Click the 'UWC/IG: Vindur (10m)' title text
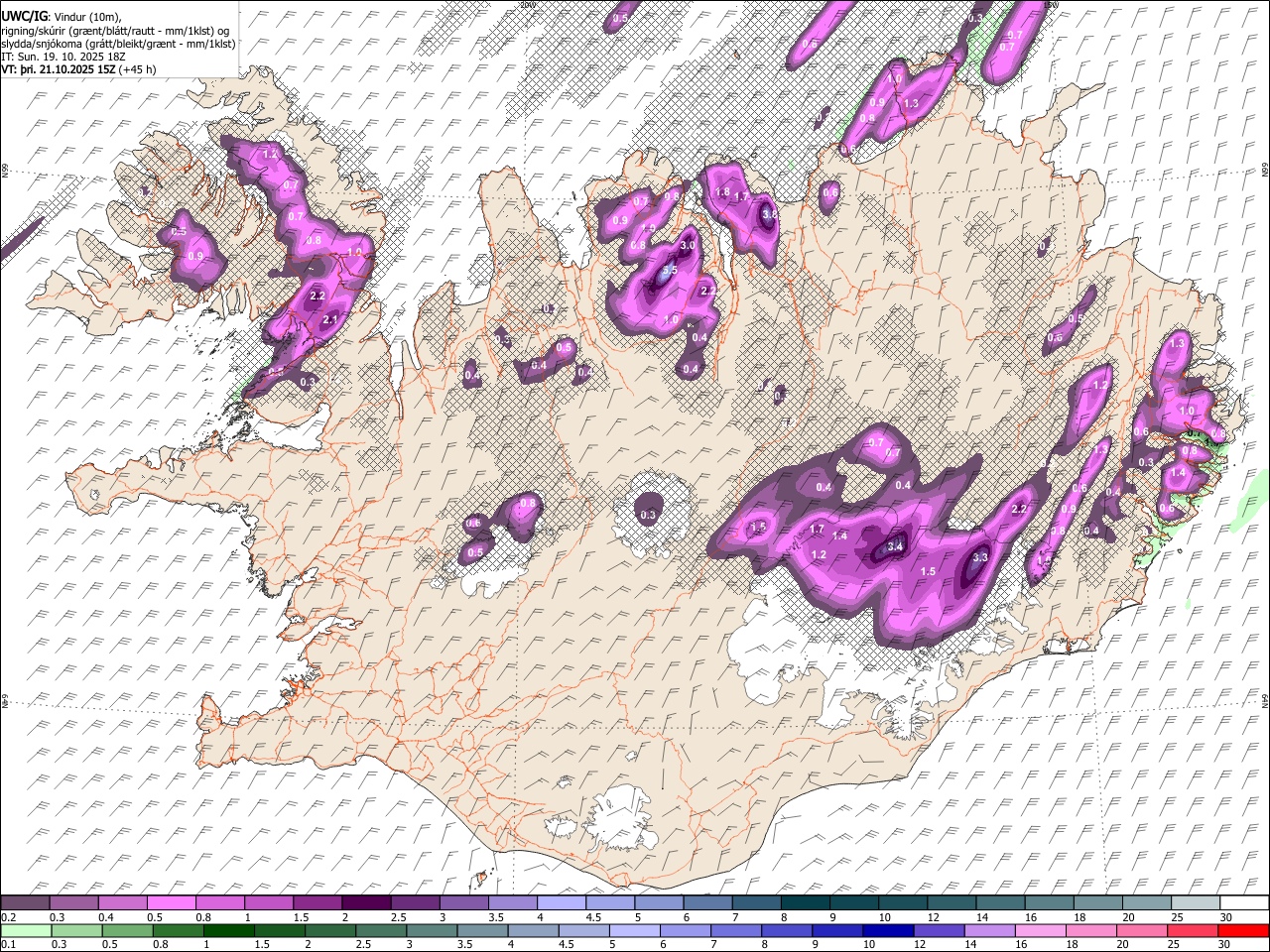 [62, 17]
